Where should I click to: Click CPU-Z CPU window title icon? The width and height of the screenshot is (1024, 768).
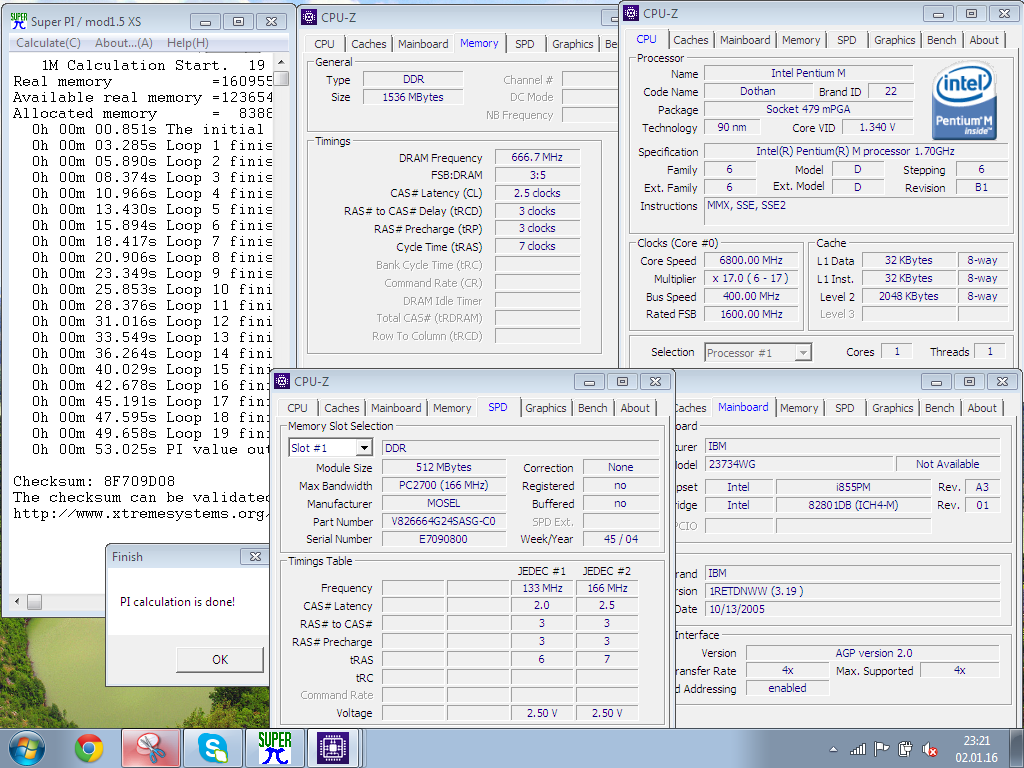point(631,13)
